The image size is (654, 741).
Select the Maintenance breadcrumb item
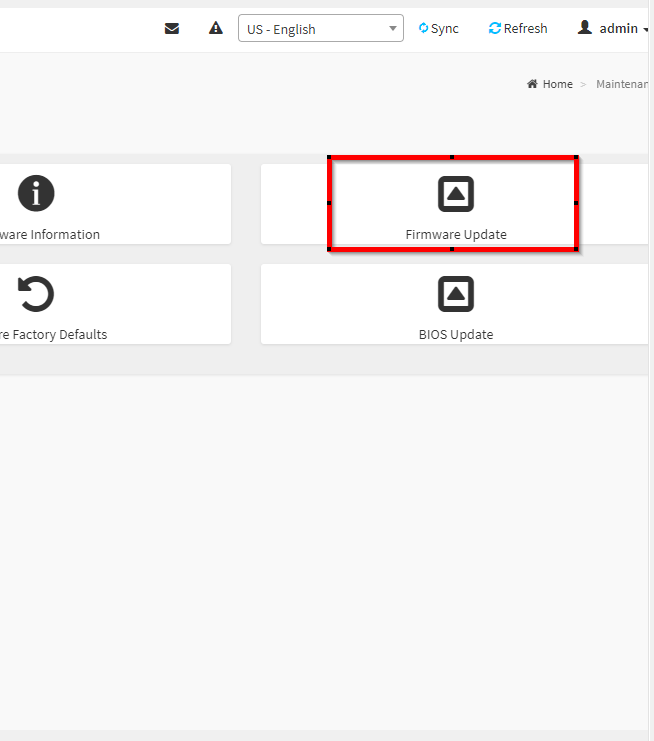622,84
